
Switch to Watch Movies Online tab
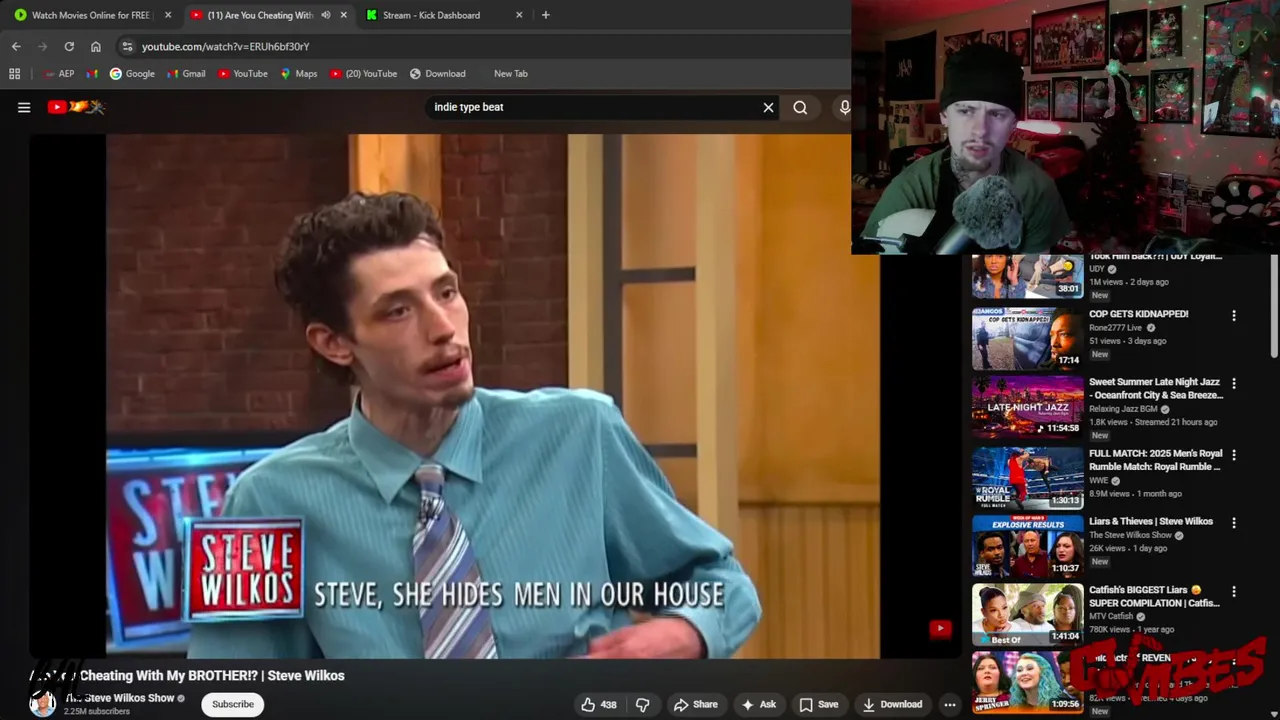pyautogui.click(x=90, y=15)
